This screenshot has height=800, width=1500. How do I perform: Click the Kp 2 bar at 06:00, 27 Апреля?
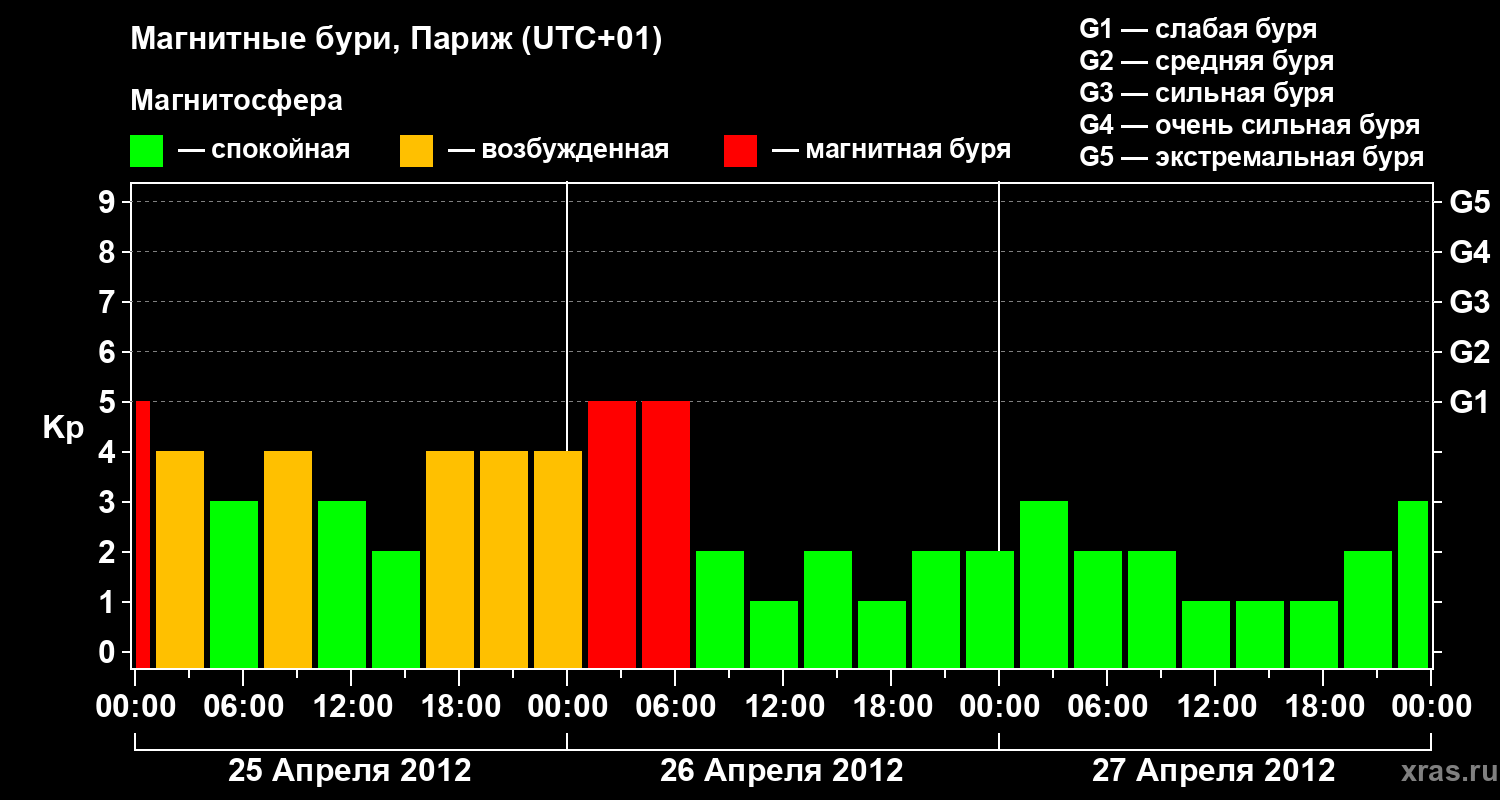1098,609
